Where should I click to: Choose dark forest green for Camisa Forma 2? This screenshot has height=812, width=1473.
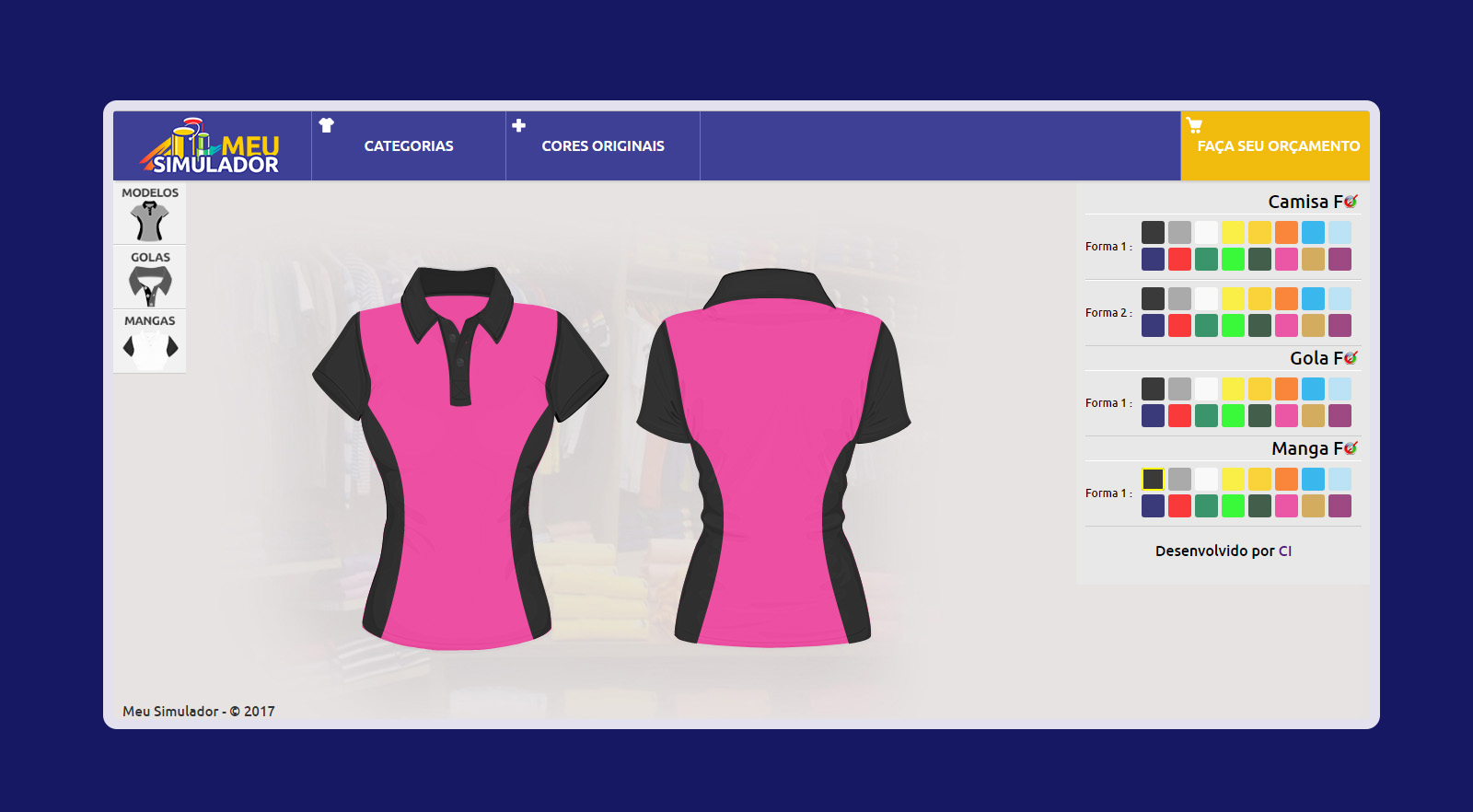pyautogui.click(x=1259, y=325)
